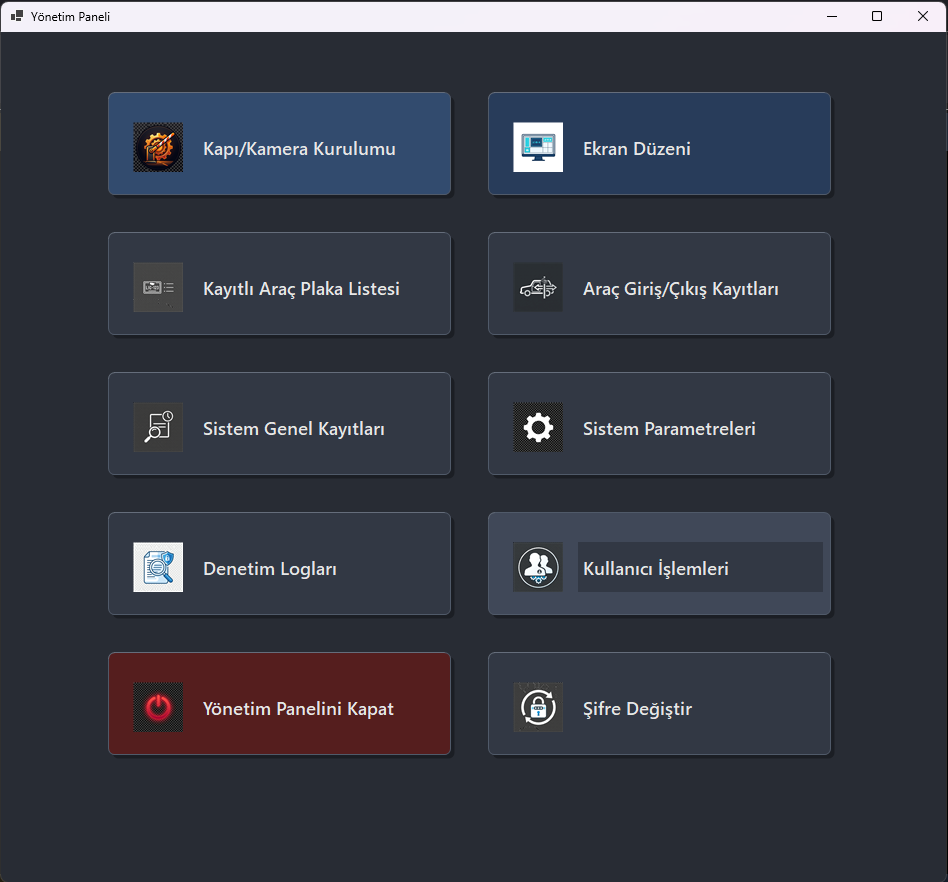Close the Yönetim Paneli window

[923, 16]
